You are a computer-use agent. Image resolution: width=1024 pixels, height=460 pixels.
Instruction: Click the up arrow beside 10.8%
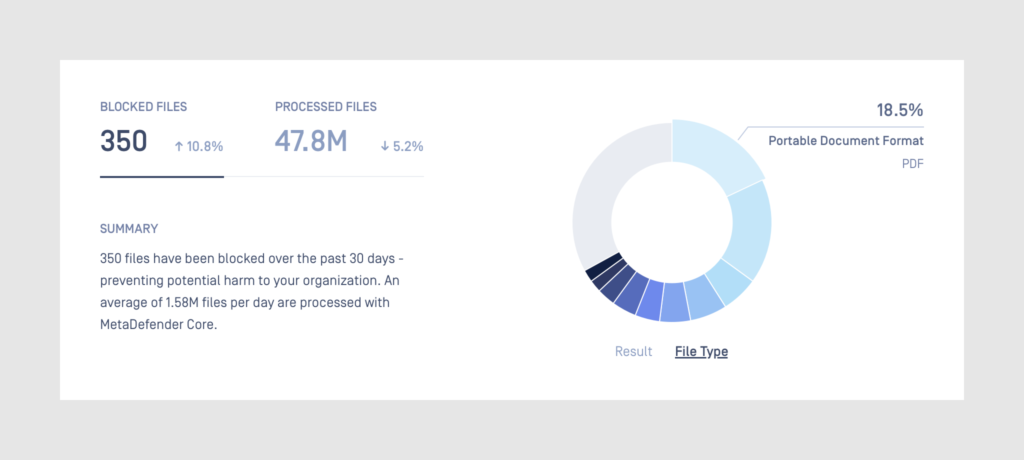pos(179,146)
